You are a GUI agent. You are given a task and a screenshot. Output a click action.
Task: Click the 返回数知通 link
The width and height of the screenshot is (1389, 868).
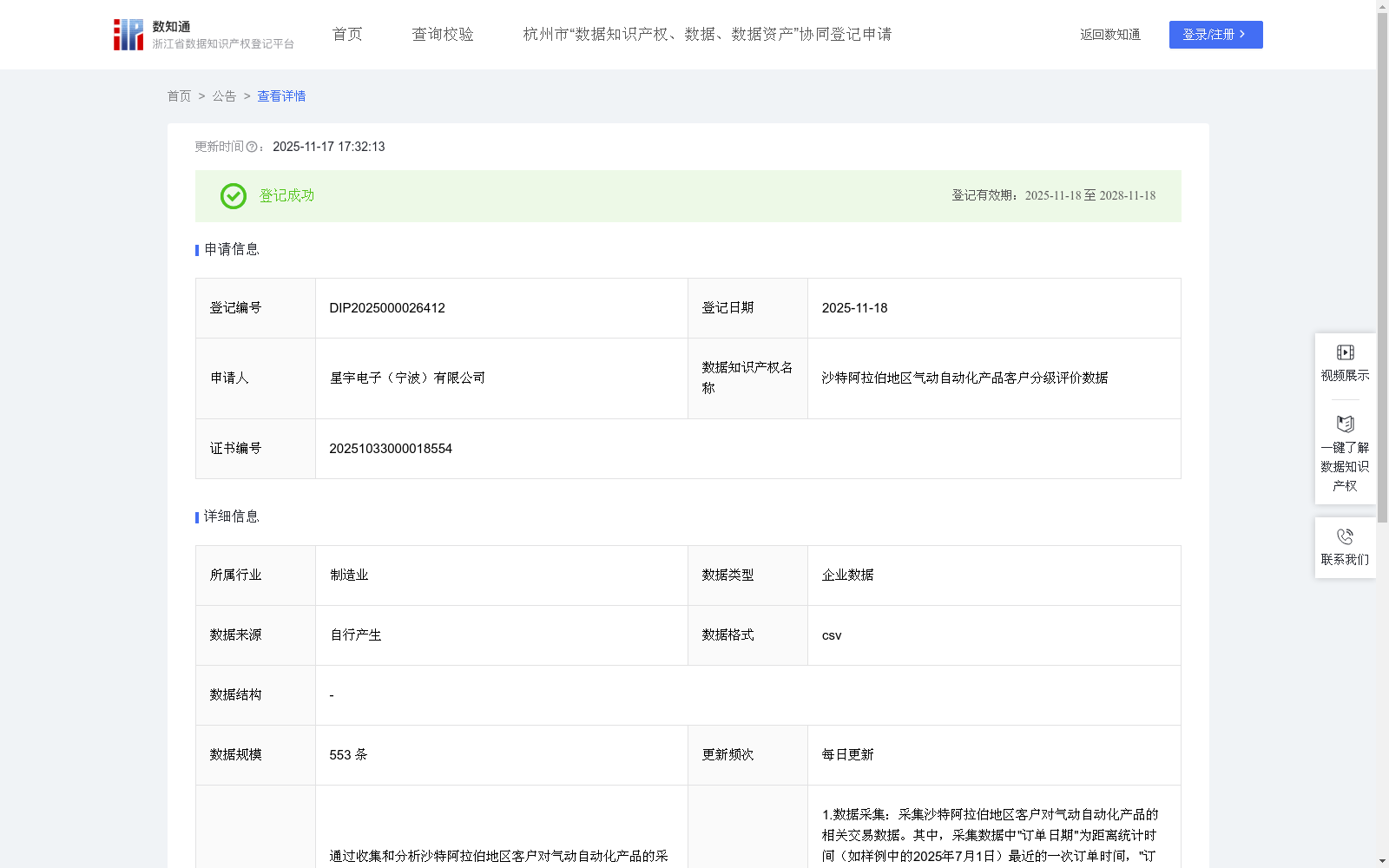click(x=1110, y=35)
